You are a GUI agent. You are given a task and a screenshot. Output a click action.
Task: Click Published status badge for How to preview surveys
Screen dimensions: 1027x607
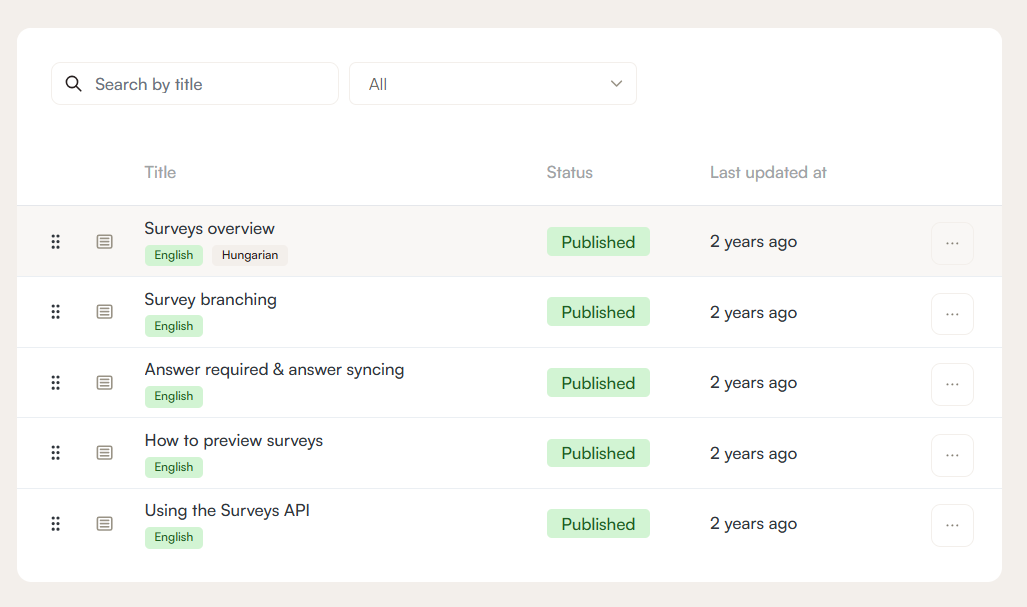pos(598,453)
